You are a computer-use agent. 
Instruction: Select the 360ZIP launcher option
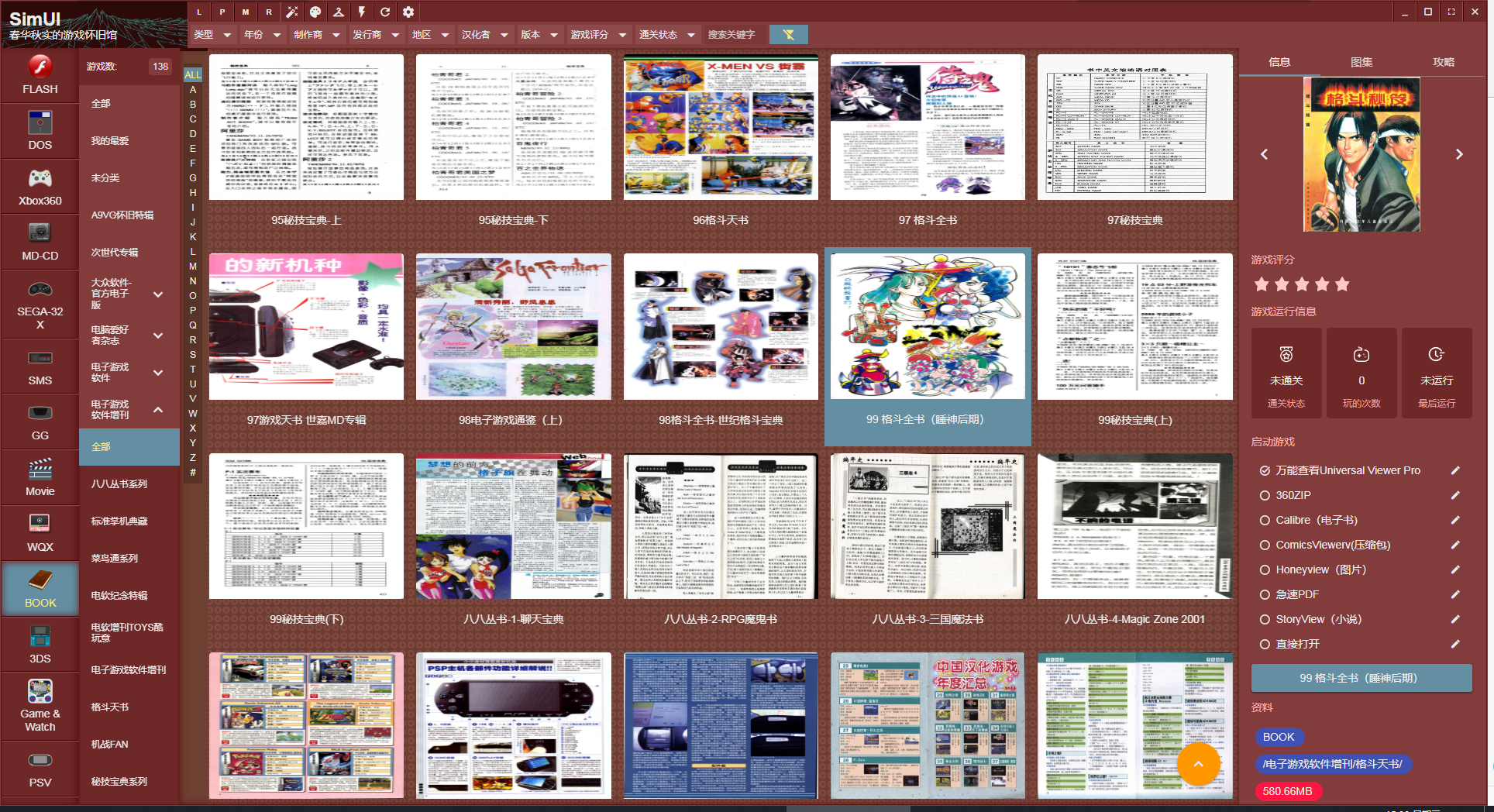(1286, 495)
